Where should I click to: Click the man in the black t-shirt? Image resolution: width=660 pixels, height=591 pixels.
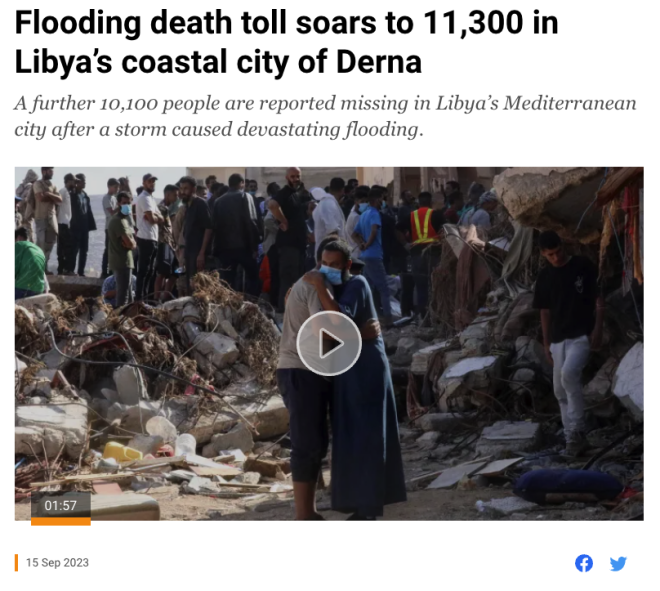568,341
